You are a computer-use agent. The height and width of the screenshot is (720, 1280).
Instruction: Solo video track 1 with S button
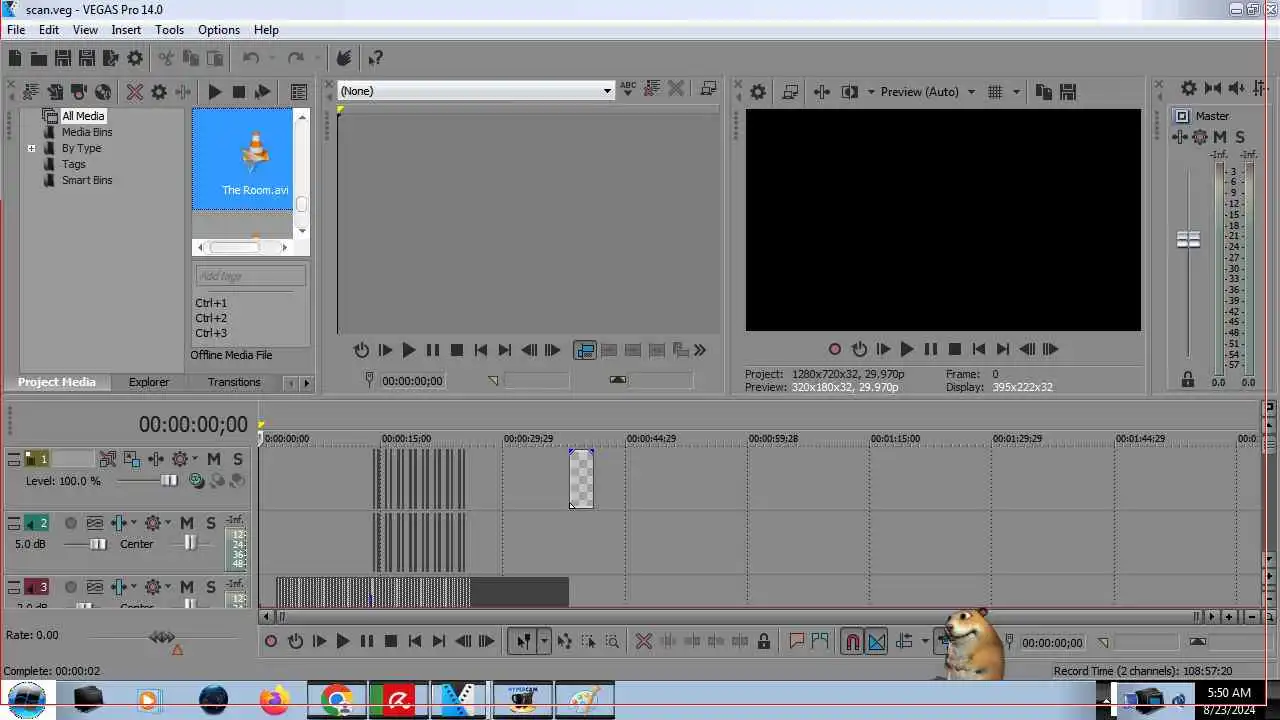tap(237, 459)
